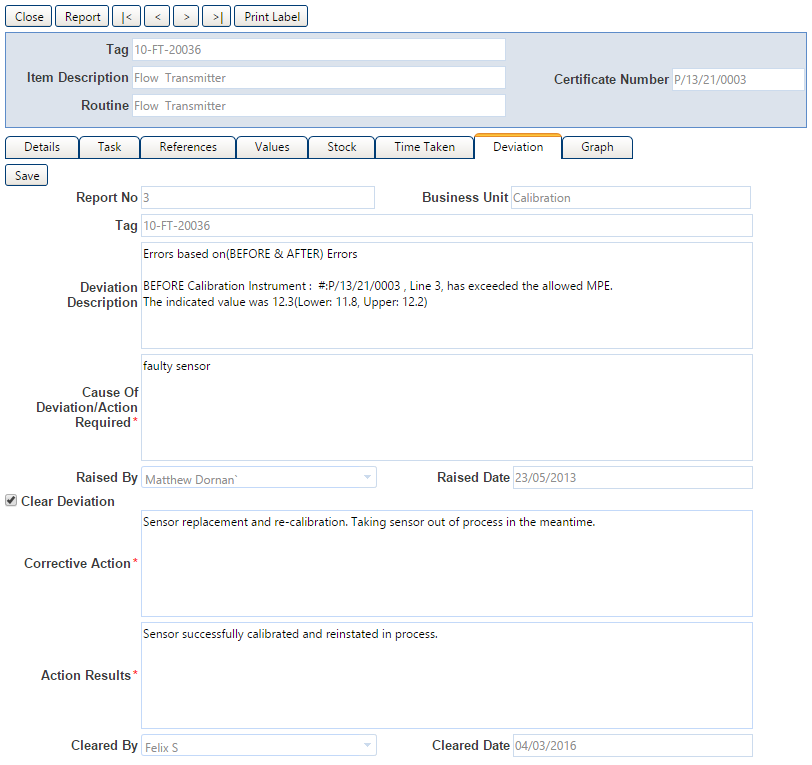812x765 pixels.
Task: Click the header Tag field
Action: coord(319,50)
